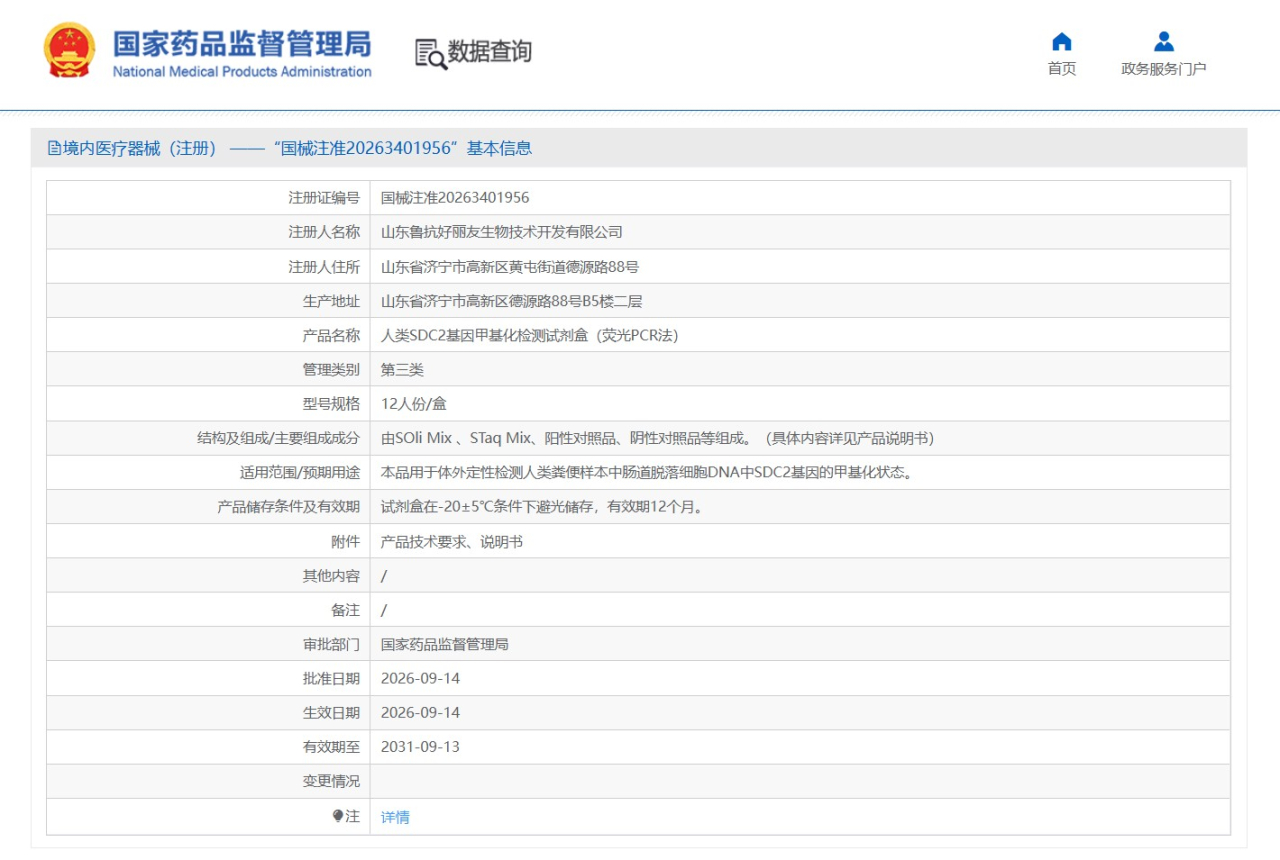Image resolution: width=1280 pixels, height=860 pixels.
Task: Click the 注册人住所 label cell
Action: [x=208, y=266]
